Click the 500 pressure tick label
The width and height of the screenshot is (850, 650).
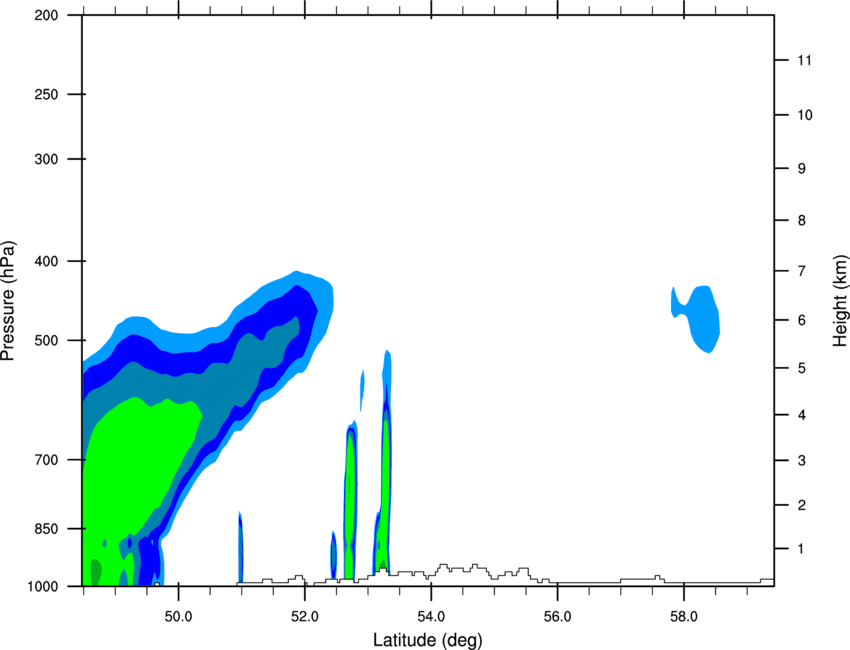pyautogui.click(x=46, y=340)
